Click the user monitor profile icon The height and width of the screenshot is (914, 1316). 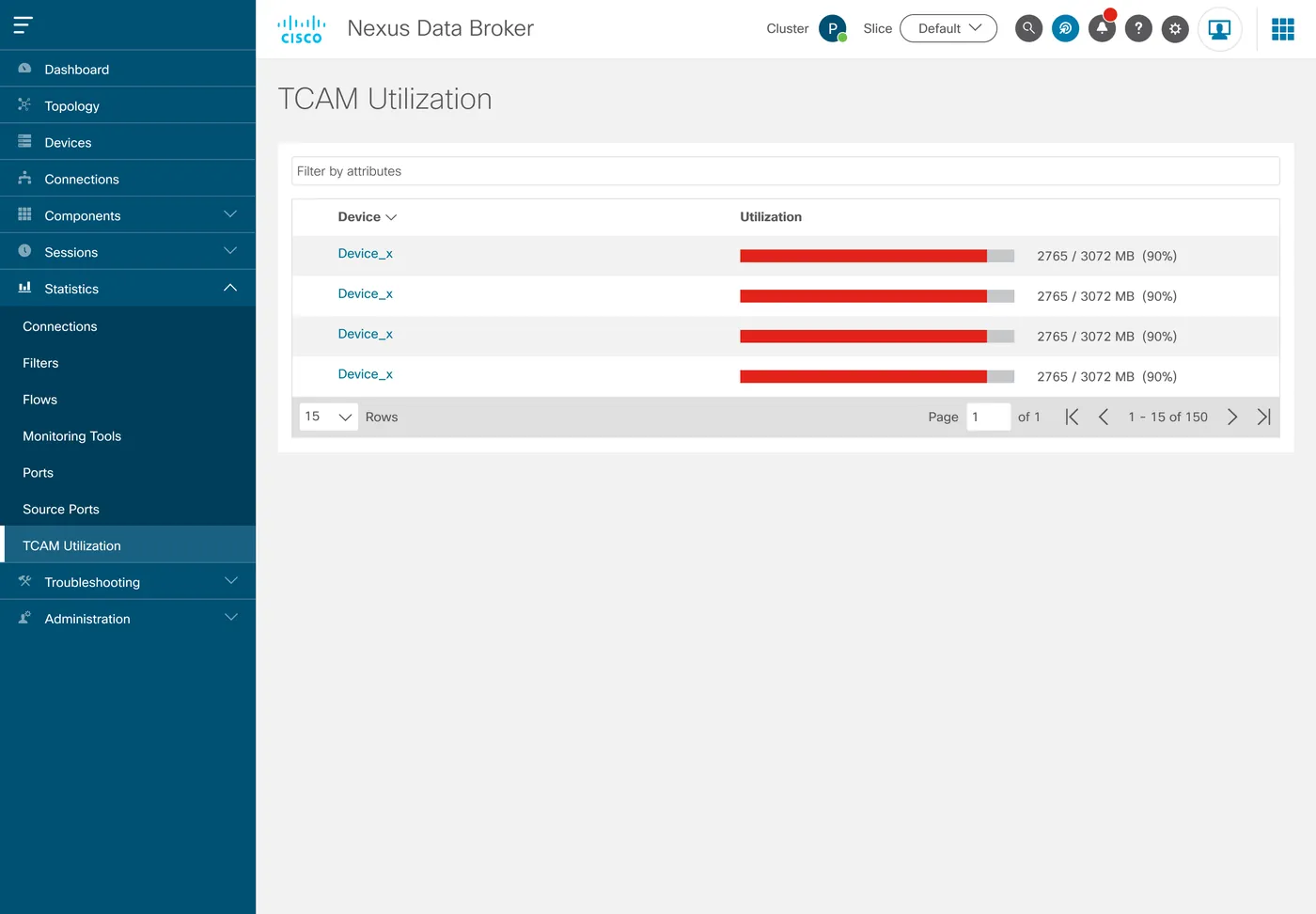click(x=1219, y=28)
